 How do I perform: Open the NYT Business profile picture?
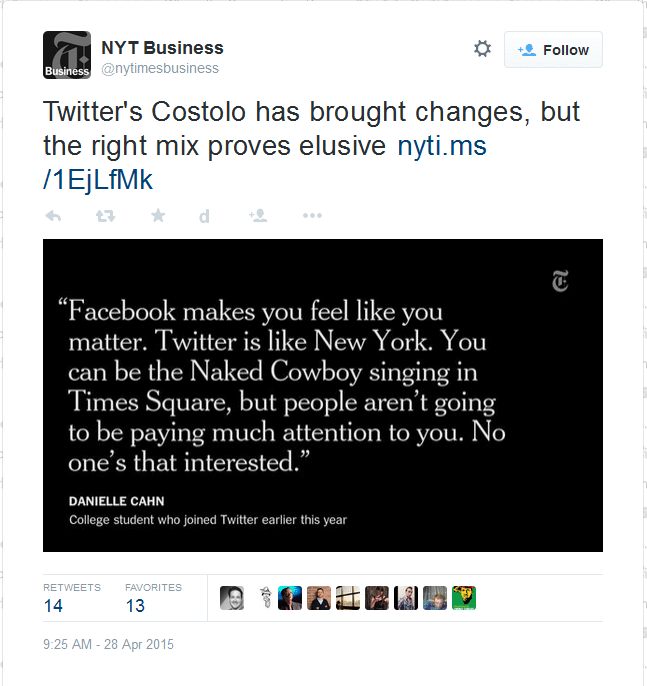(67, 55)
